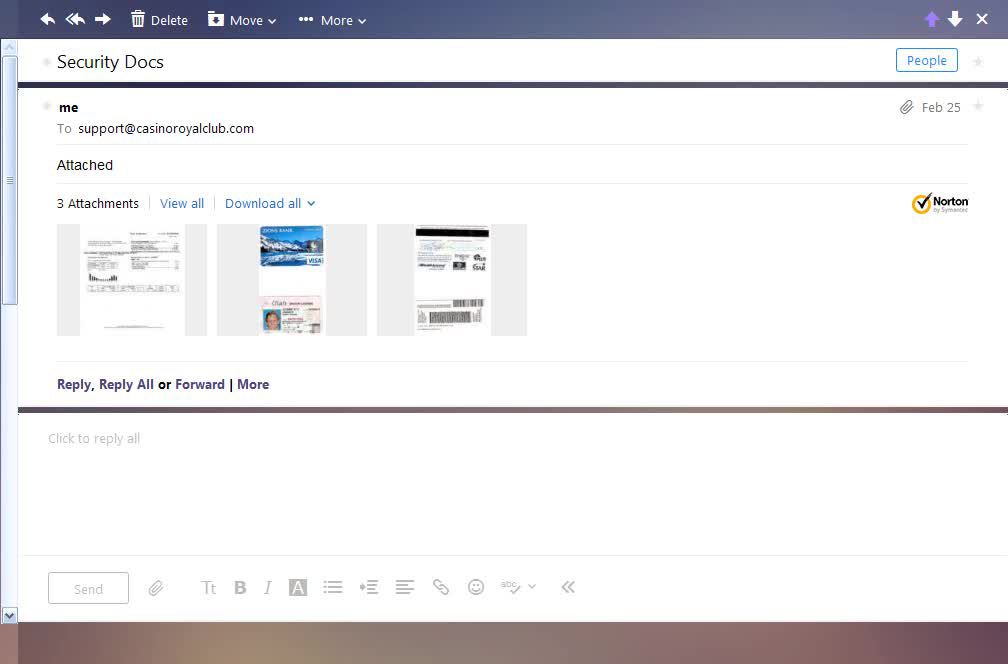Open the emoticon smiley picker
Viewport: 1008px width, 664px height.
[476, 587]
